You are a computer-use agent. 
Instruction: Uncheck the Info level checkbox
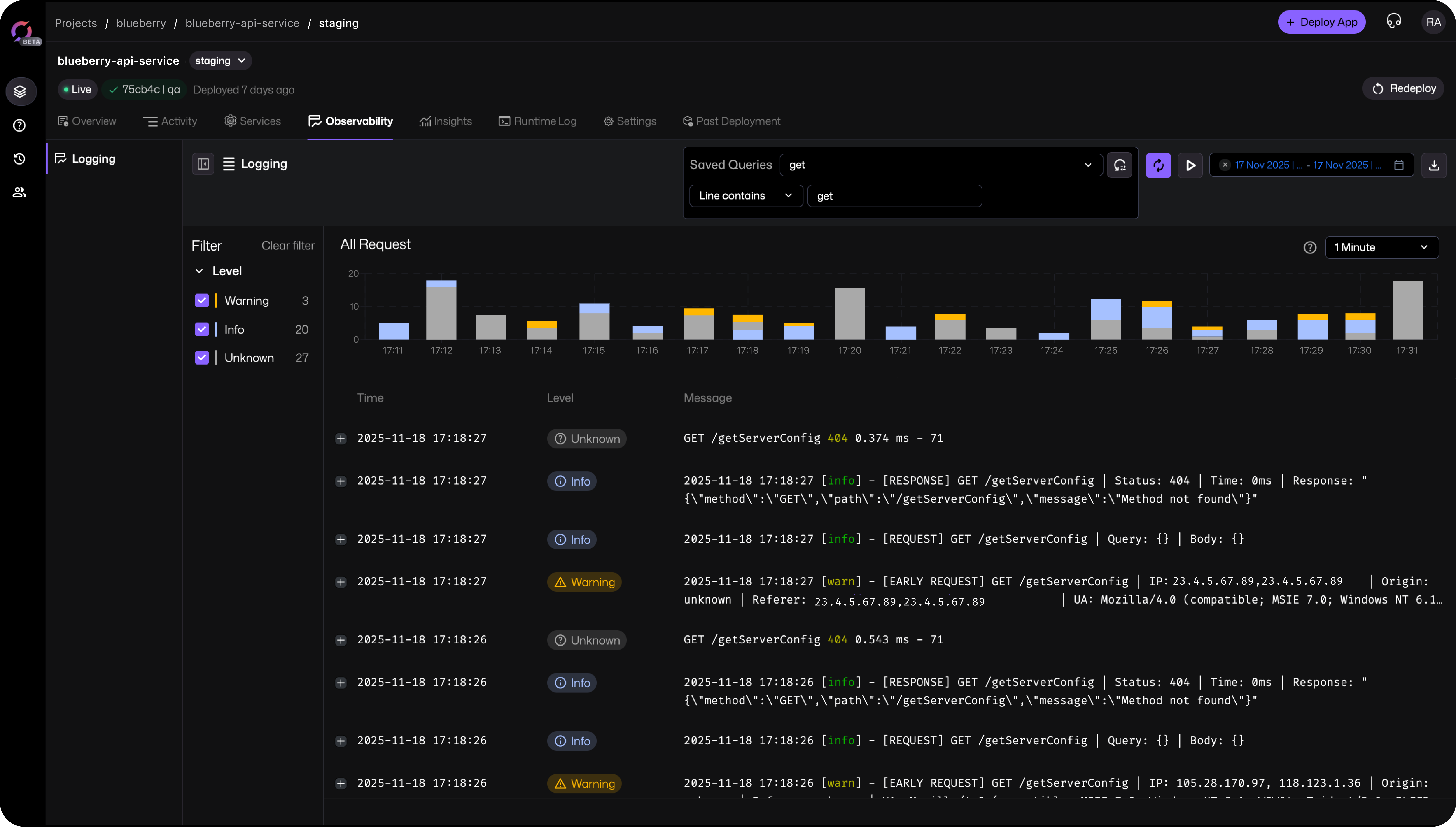coord(202,330)
